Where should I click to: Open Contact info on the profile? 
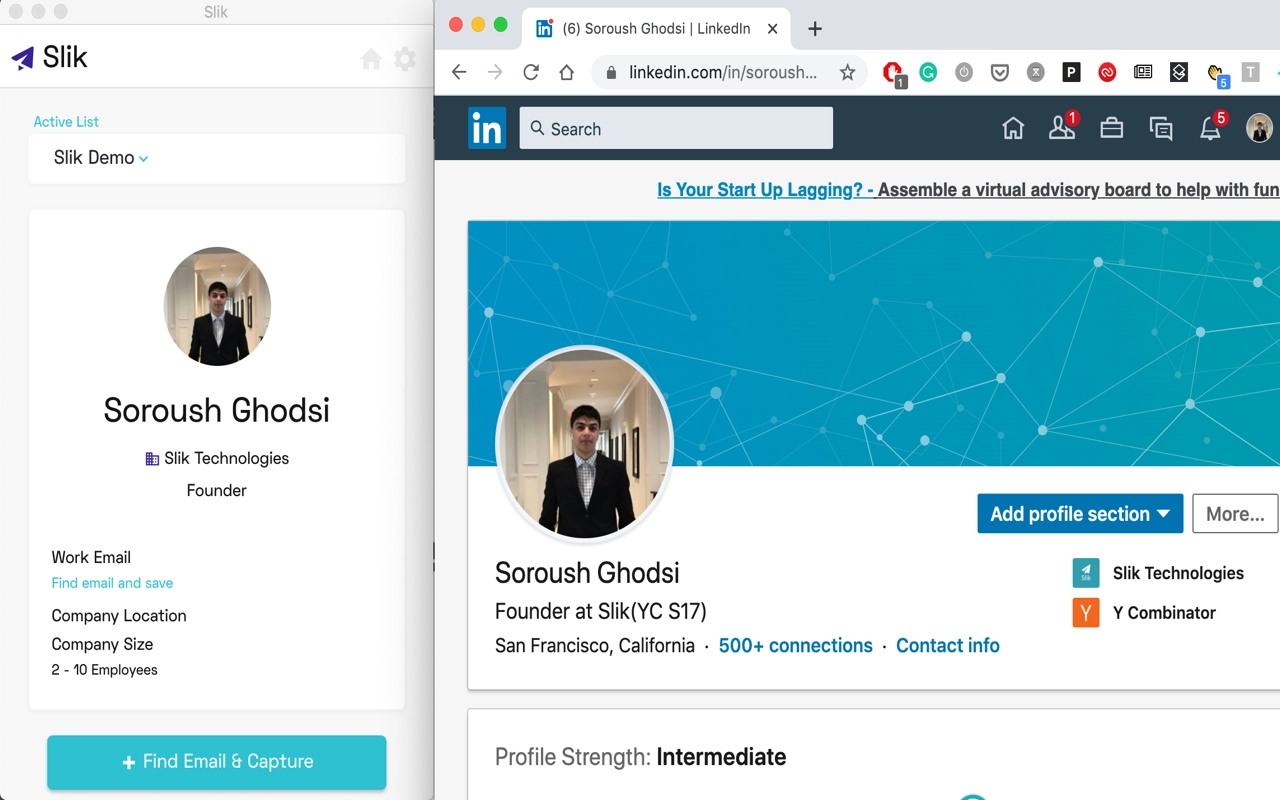tap(947, 645)
